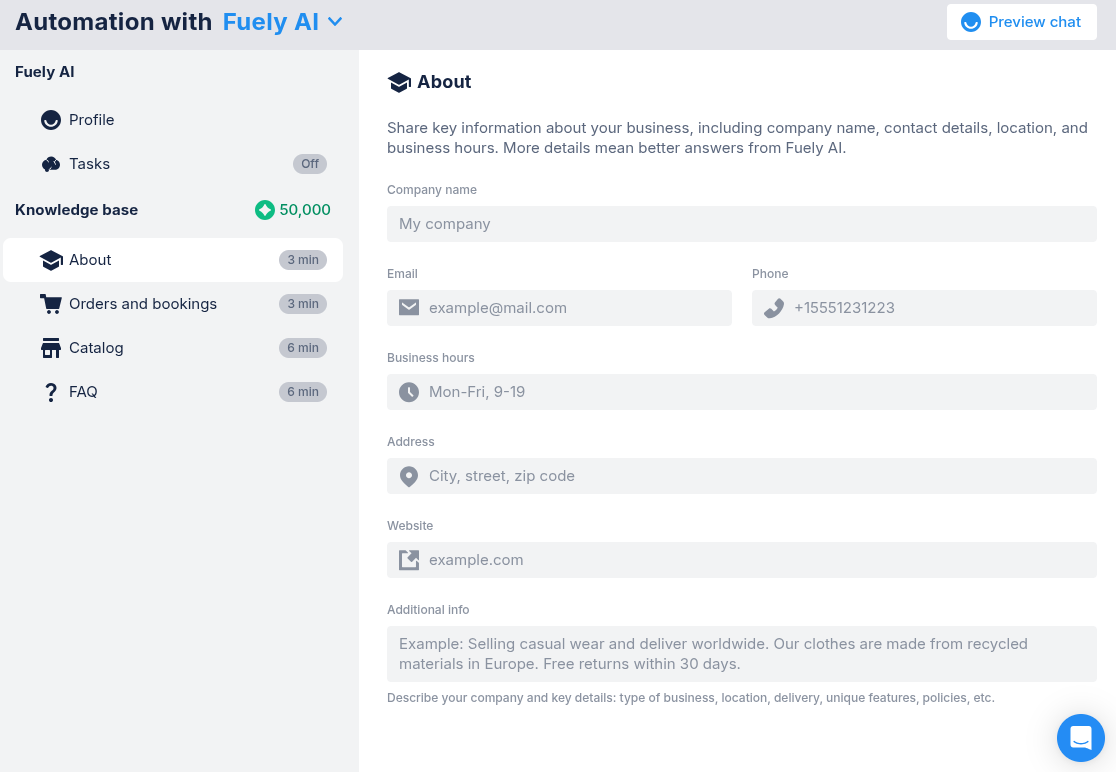
Task: Click the FAQ question mark icon
Action: [51, 392]
